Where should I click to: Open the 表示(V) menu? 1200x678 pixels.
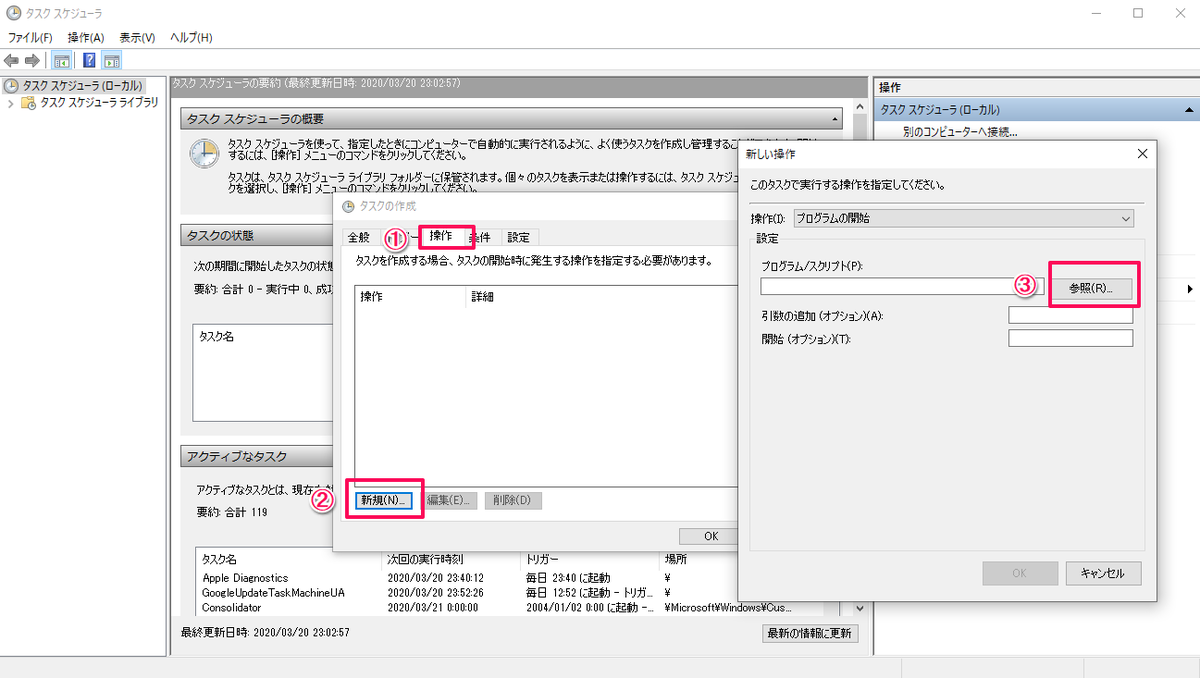(137, 37)
